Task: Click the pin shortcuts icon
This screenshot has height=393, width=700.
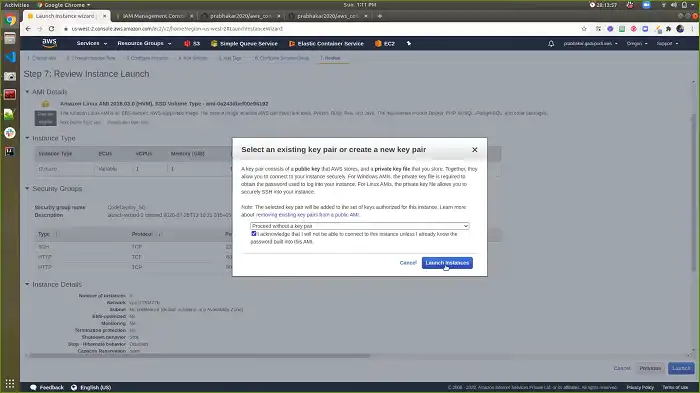Action: (x=408, y=43)
